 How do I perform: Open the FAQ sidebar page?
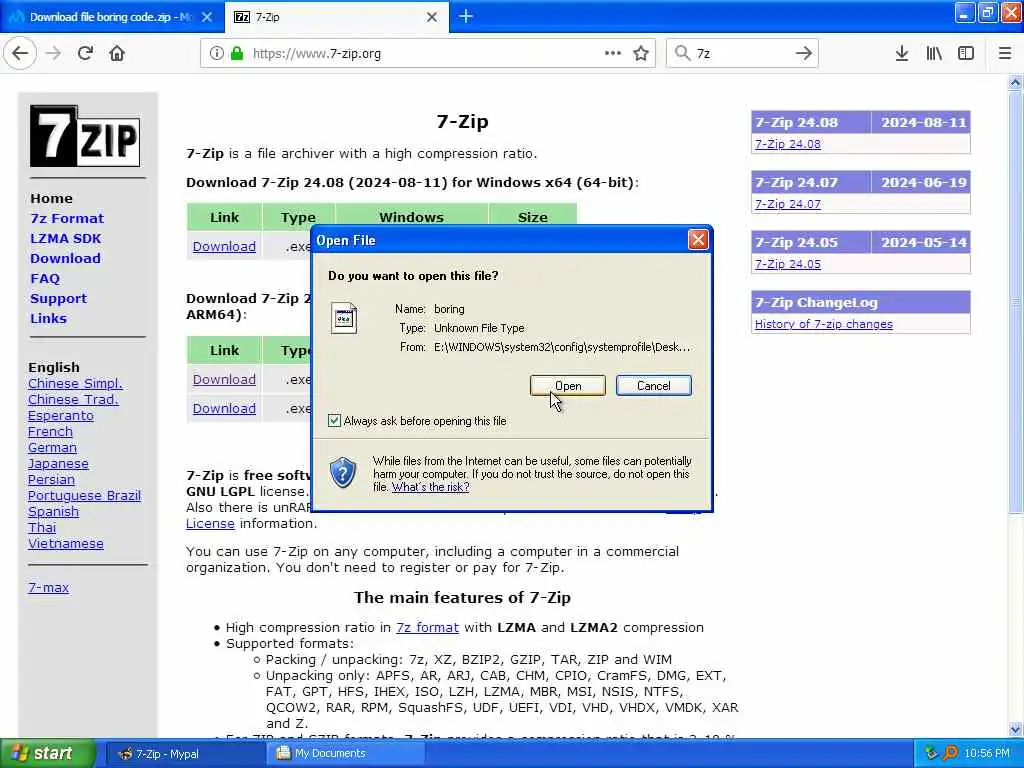pos(44,278)
